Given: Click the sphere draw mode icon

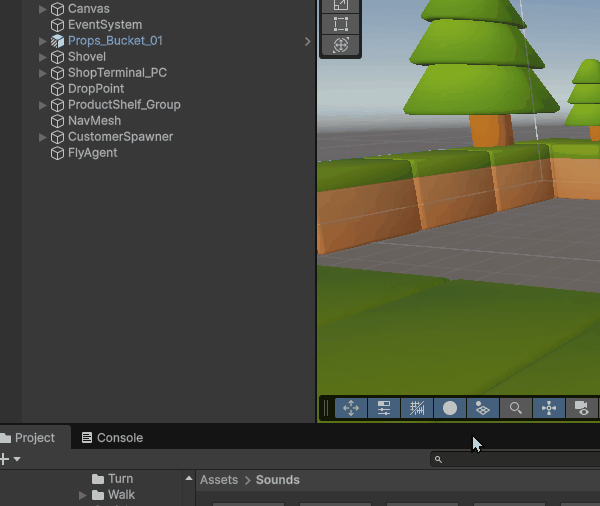Looking at the screenshot, I should coord(450,408).
